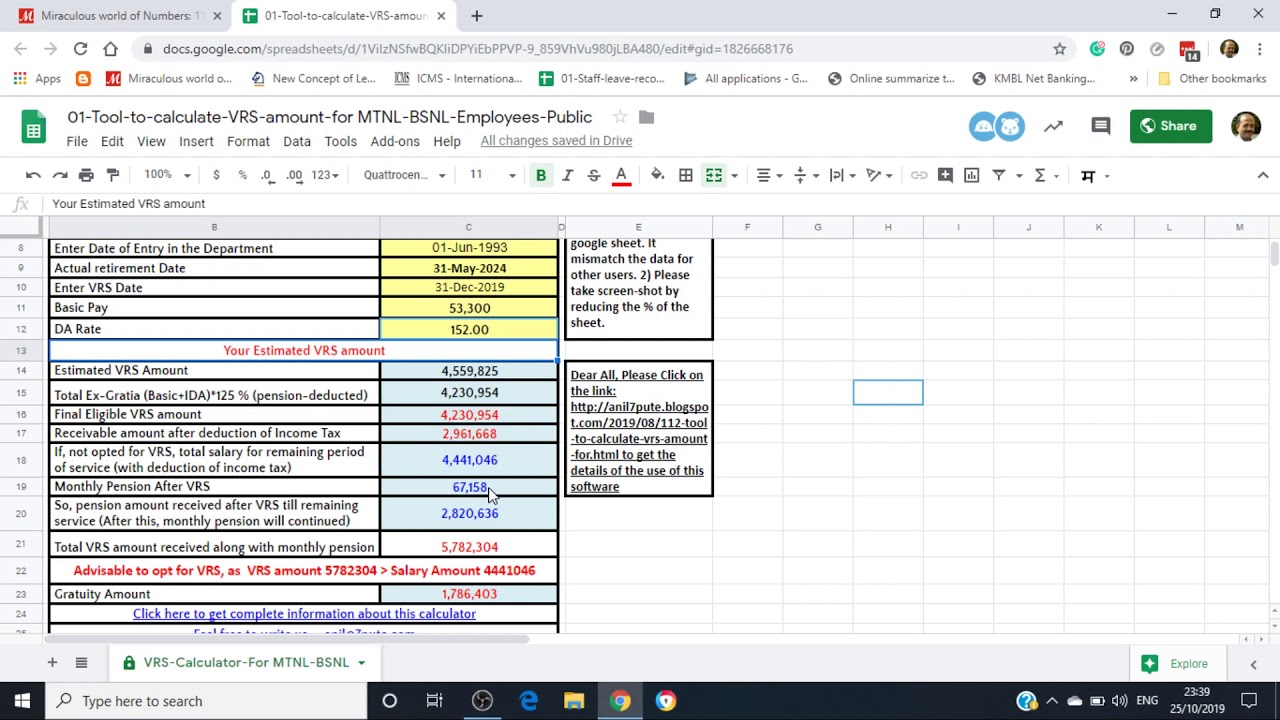The height and width of the screenshot is (720, 1280).
Task: Show all sheets list
Action: point(81,662)
